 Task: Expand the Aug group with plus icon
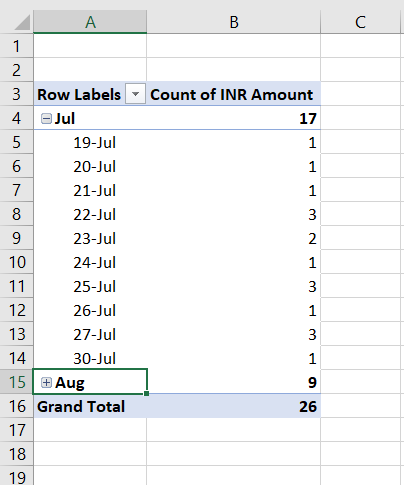click(46, 383)
